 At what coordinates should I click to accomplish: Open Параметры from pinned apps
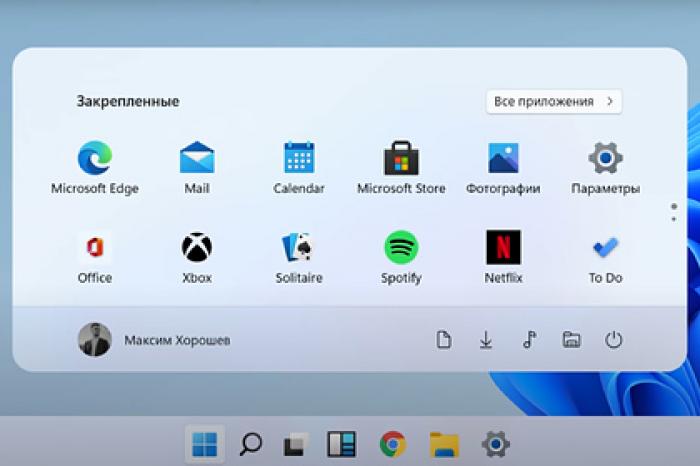click(x=605, y=168)
